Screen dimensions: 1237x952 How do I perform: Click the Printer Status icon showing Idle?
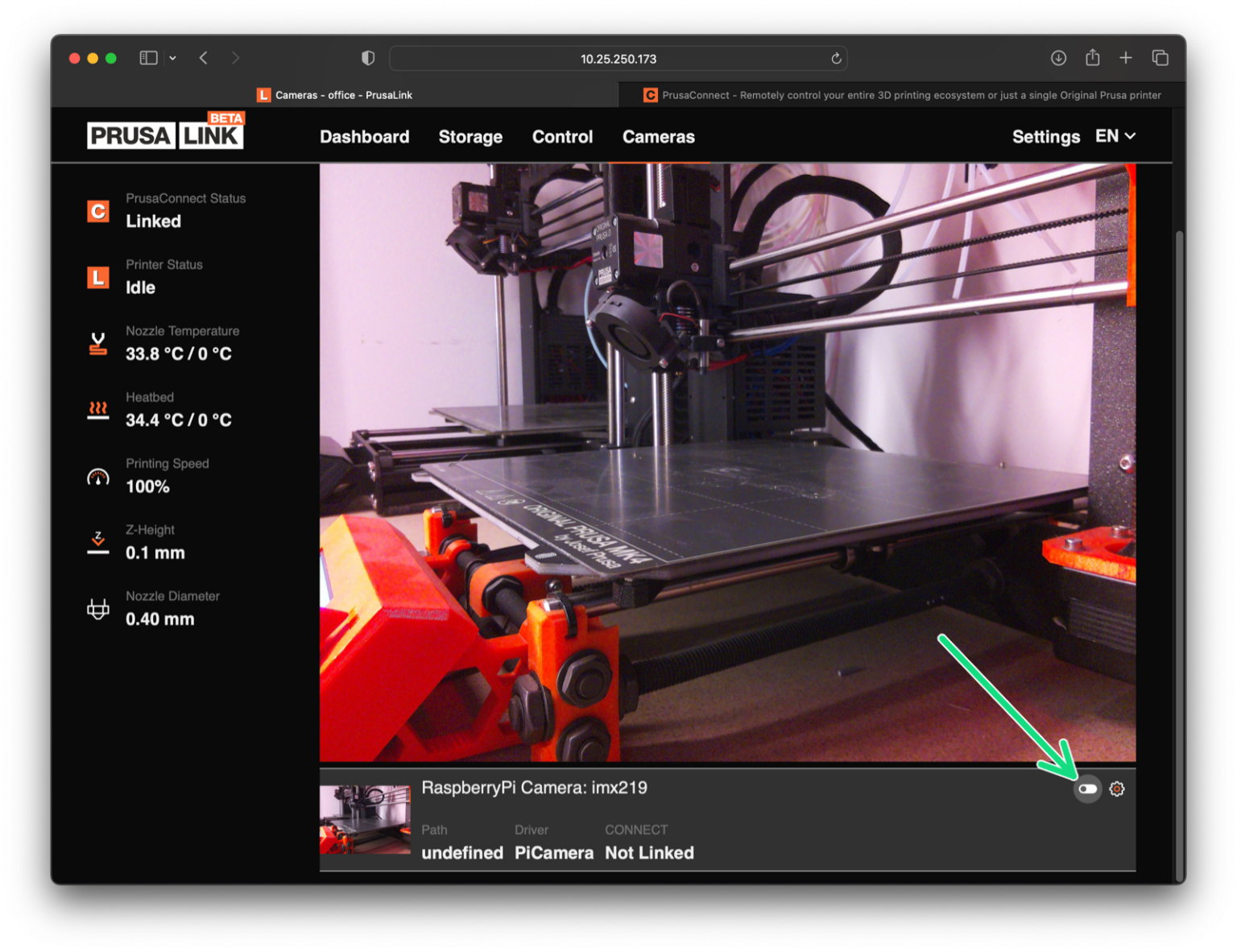97,277
